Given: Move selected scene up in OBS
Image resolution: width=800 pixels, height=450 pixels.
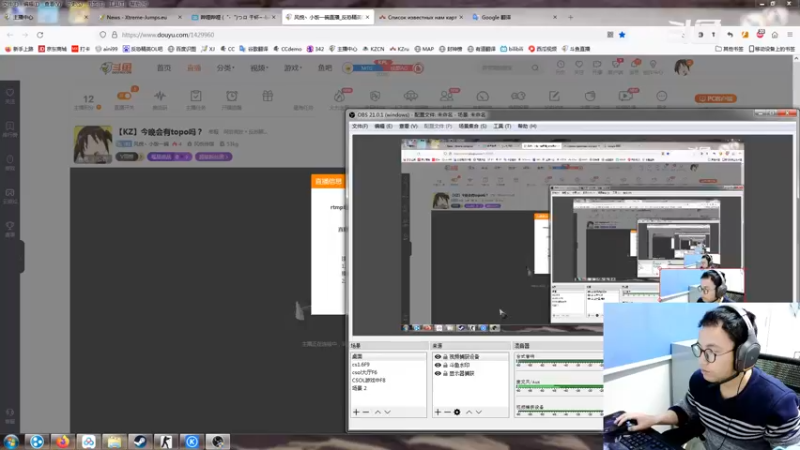Looking at the screenshot, I should pyautogui.click(x=378, y=412).
